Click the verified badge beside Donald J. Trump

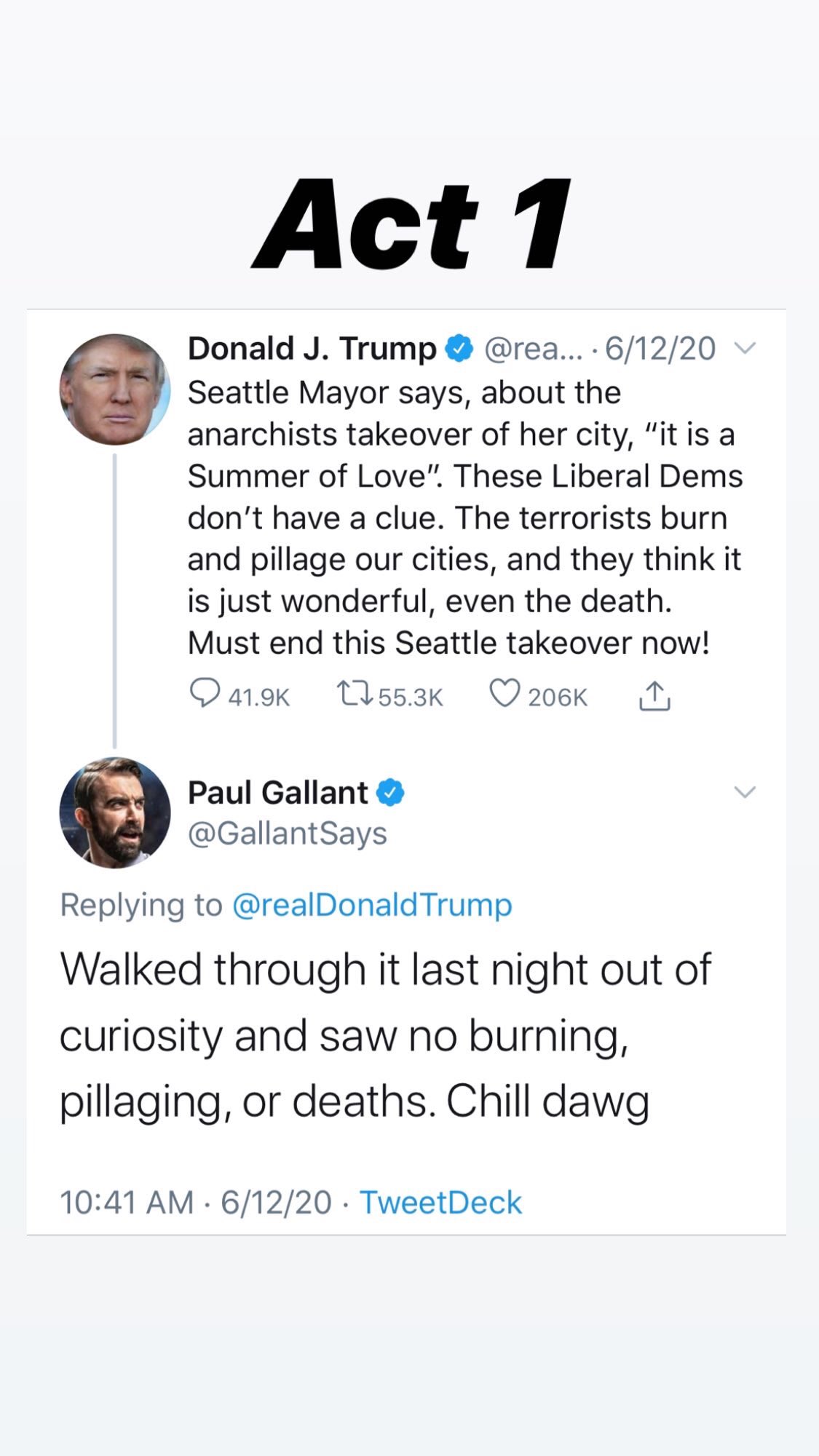pyautogui.click(x=459, y=349)
